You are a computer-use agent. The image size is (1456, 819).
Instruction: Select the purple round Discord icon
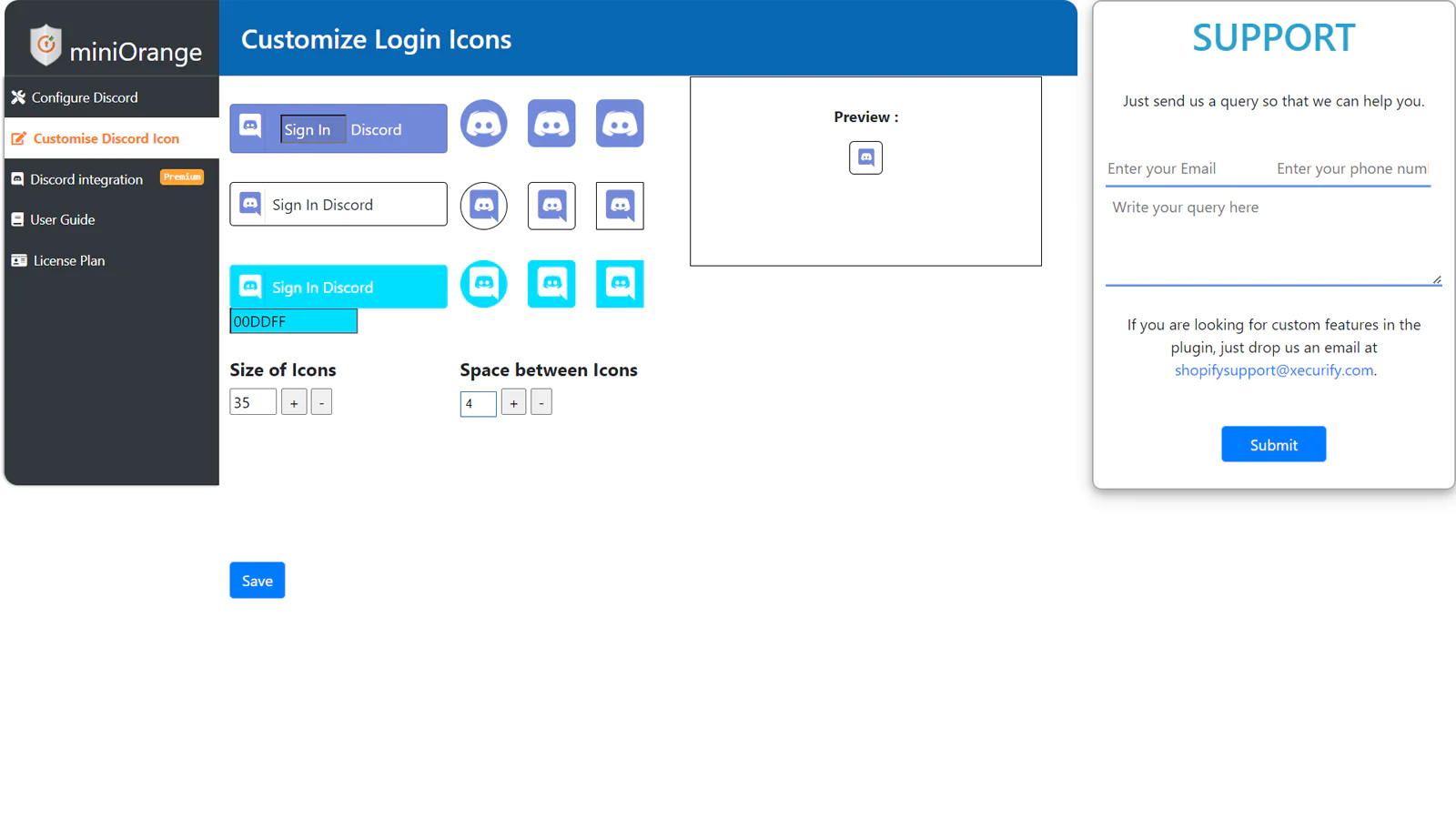point(483,123)
